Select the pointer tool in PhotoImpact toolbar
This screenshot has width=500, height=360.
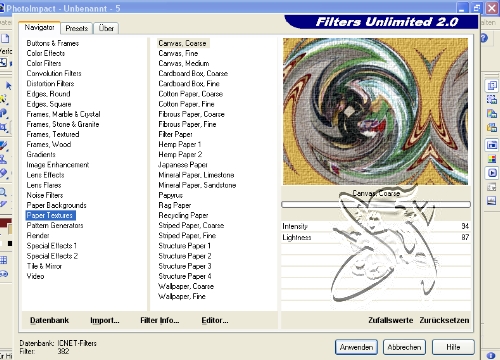click(8, 86)
